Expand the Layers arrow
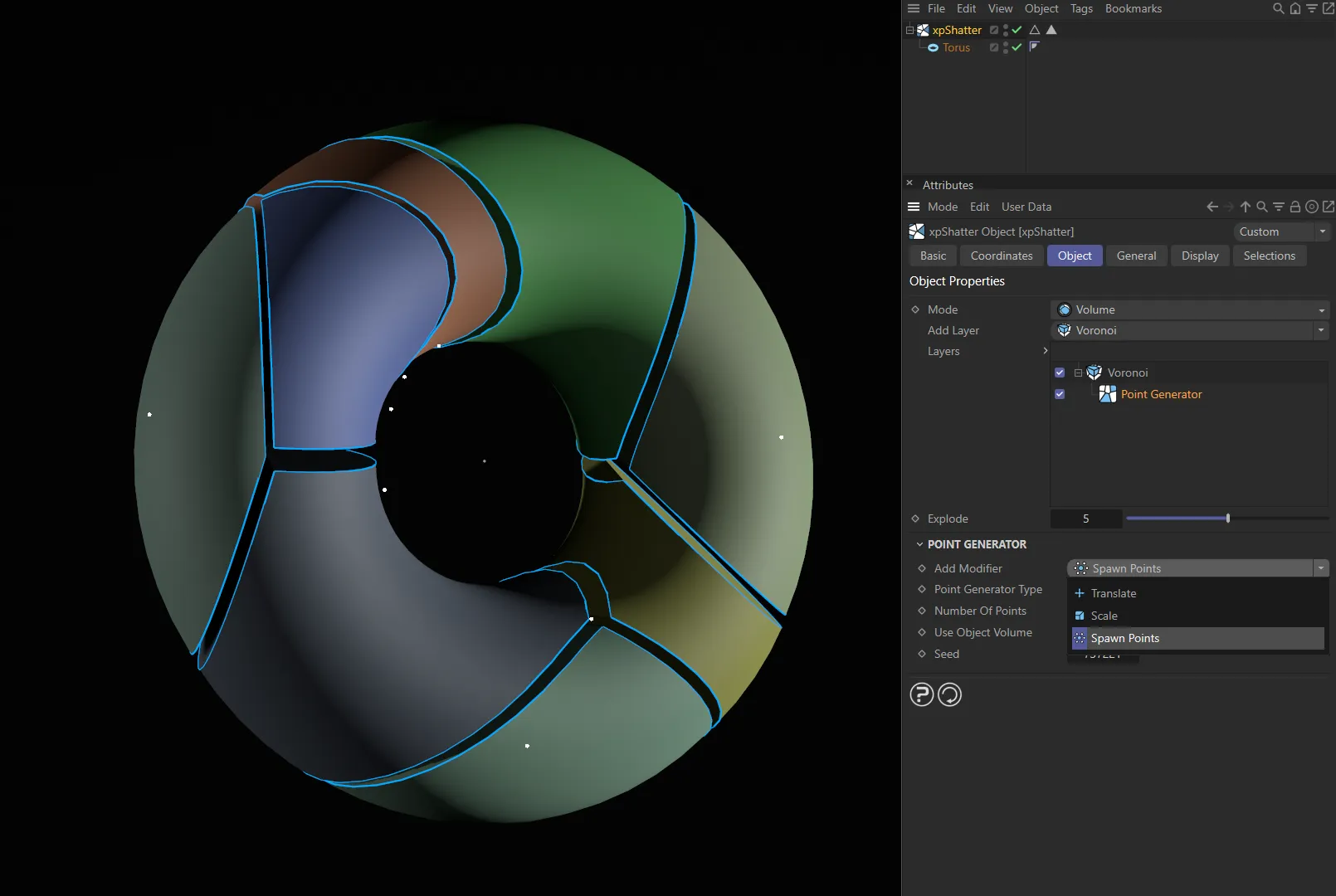This screenshot has height=896, width=1336. click(x=1045, y=351)
